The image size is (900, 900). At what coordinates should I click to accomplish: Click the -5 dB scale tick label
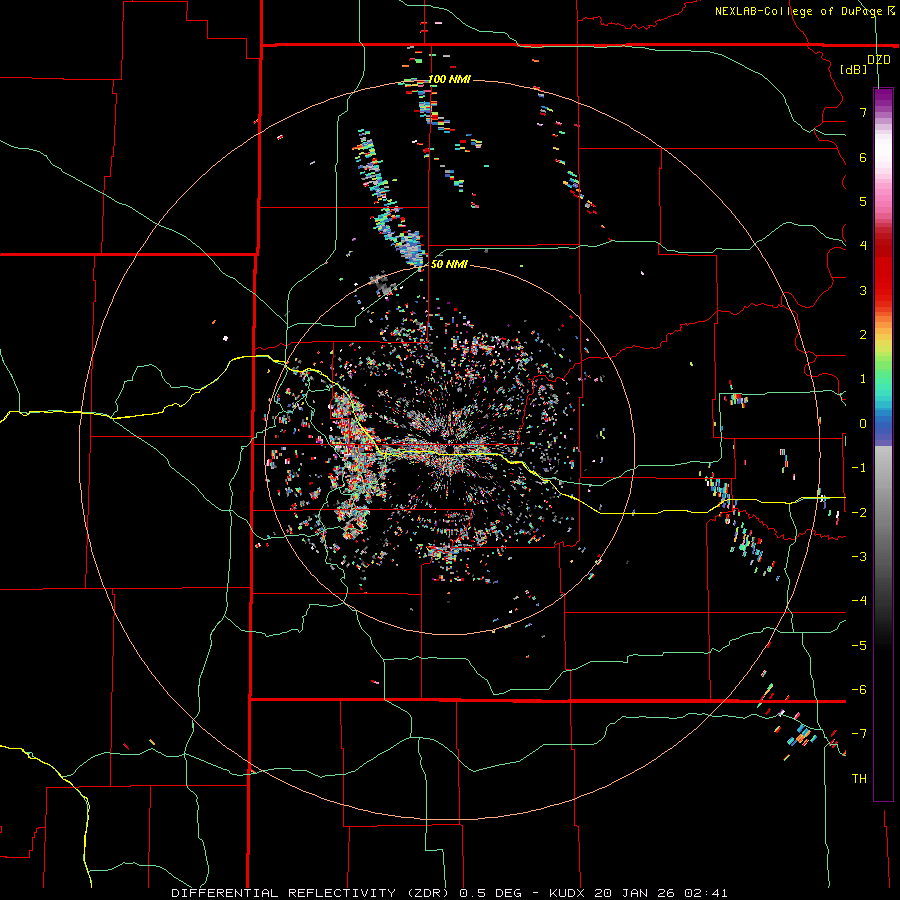(859, 645)
